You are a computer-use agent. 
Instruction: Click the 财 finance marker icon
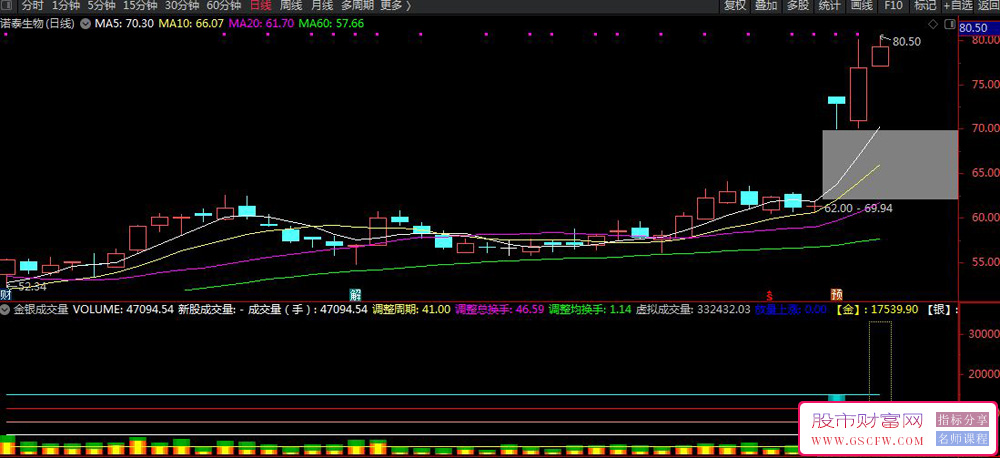6,295
